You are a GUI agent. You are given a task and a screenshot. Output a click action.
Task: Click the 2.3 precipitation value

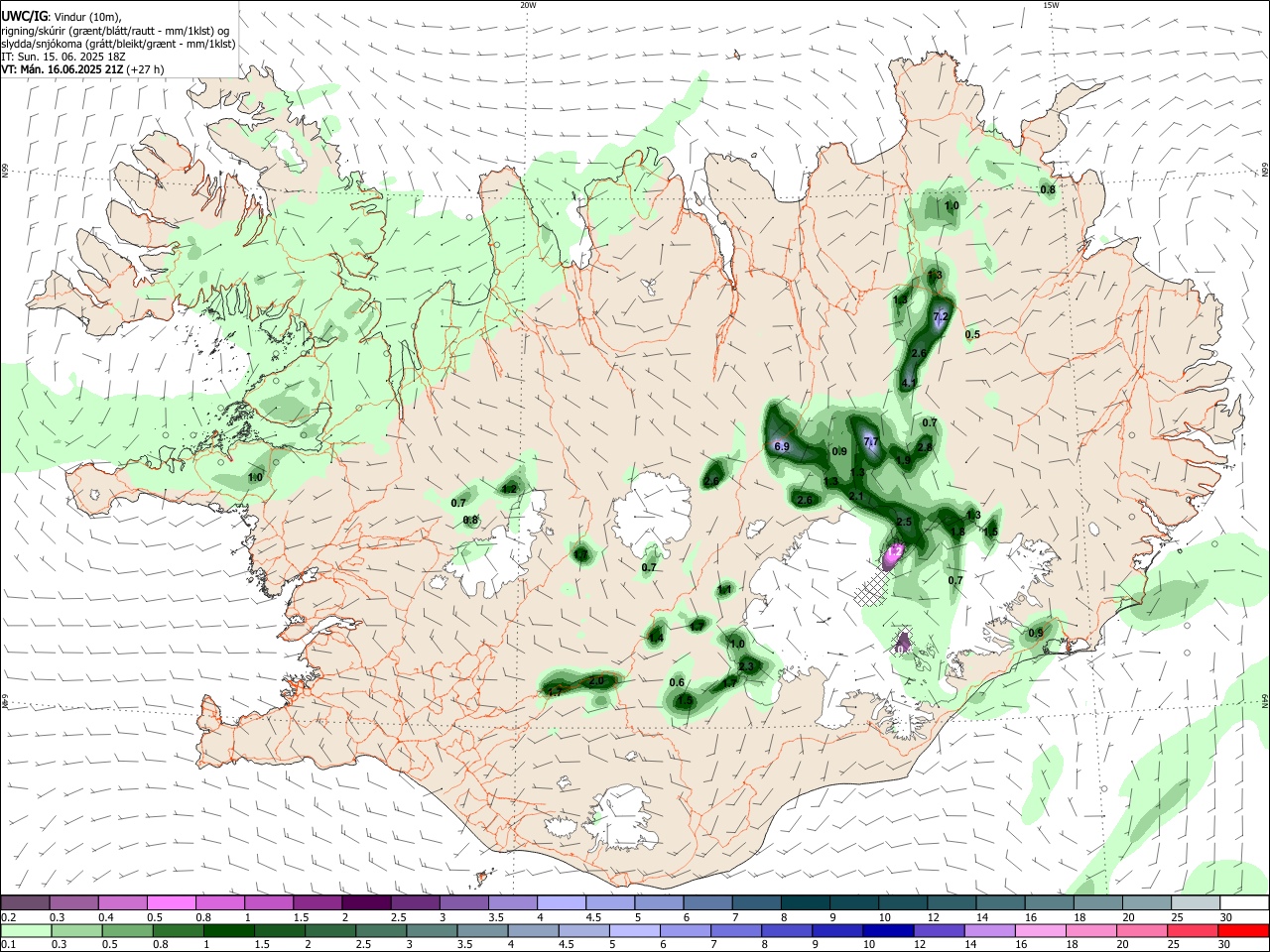coord(747,665)
